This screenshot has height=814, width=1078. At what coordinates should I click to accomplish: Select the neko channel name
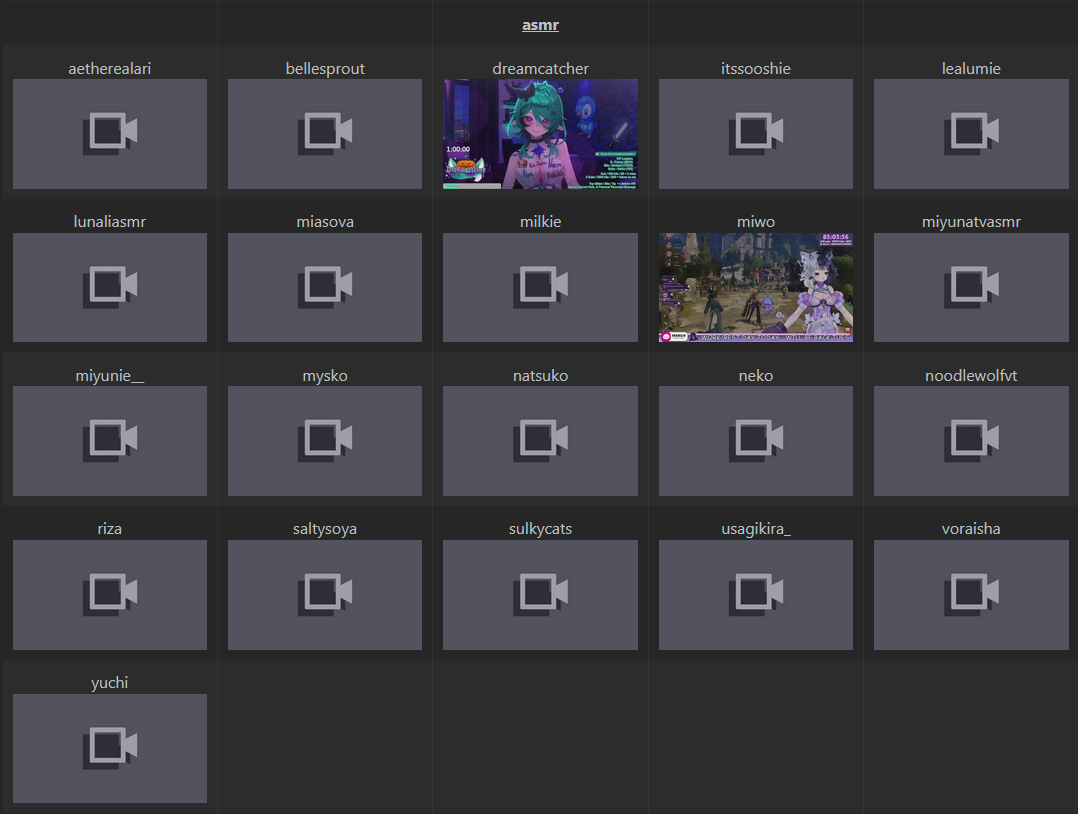[756, 376]
